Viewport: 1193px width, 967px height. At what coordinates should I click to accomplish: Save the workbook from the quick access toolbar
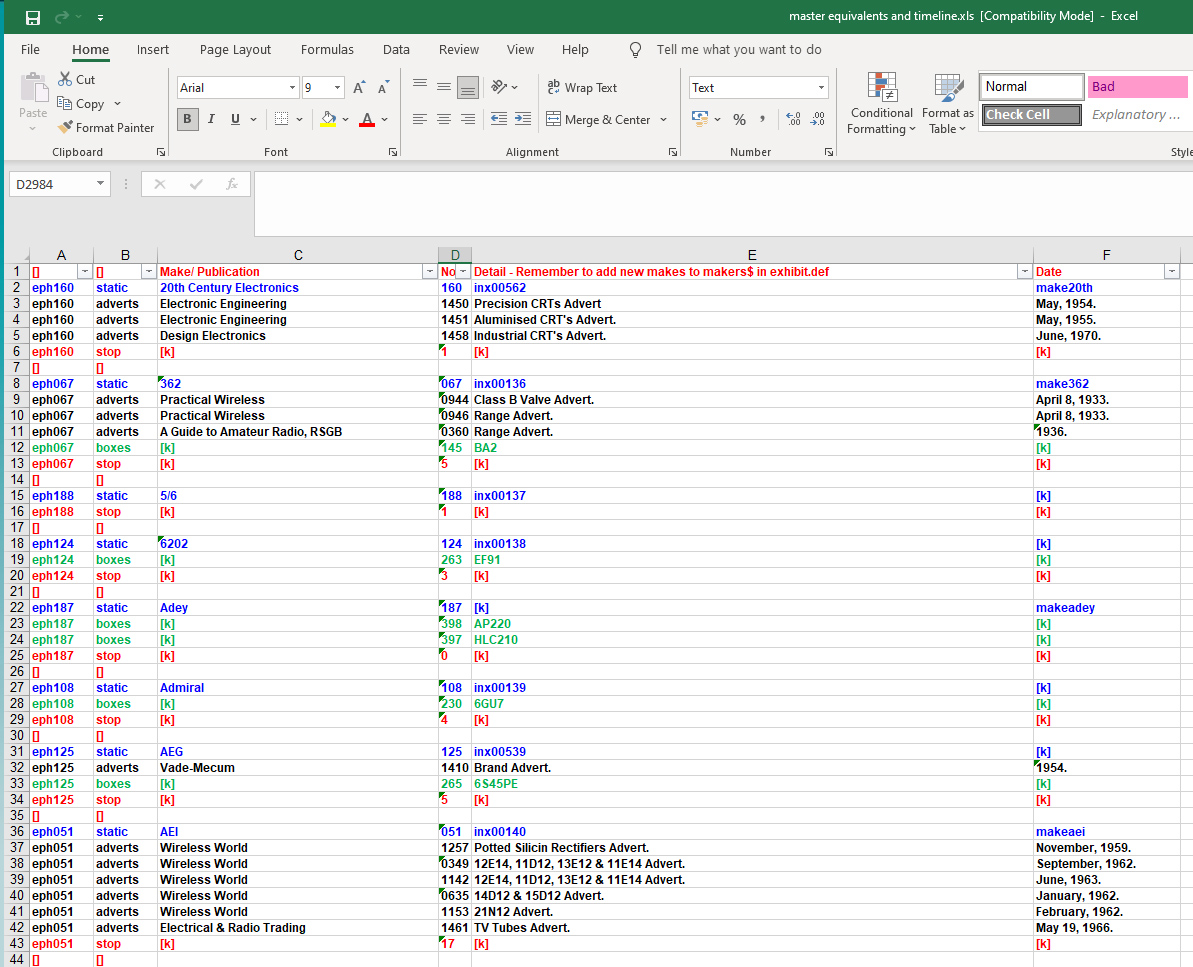coord(33,17)
